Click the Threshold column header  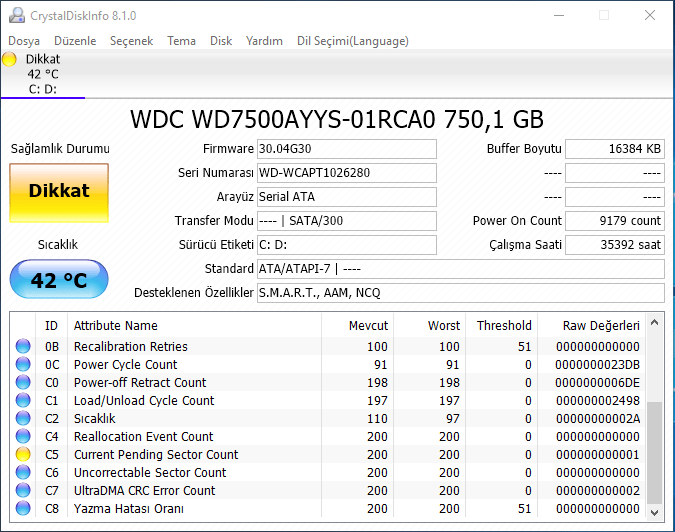pyautogui.click(x=504, y=326)
